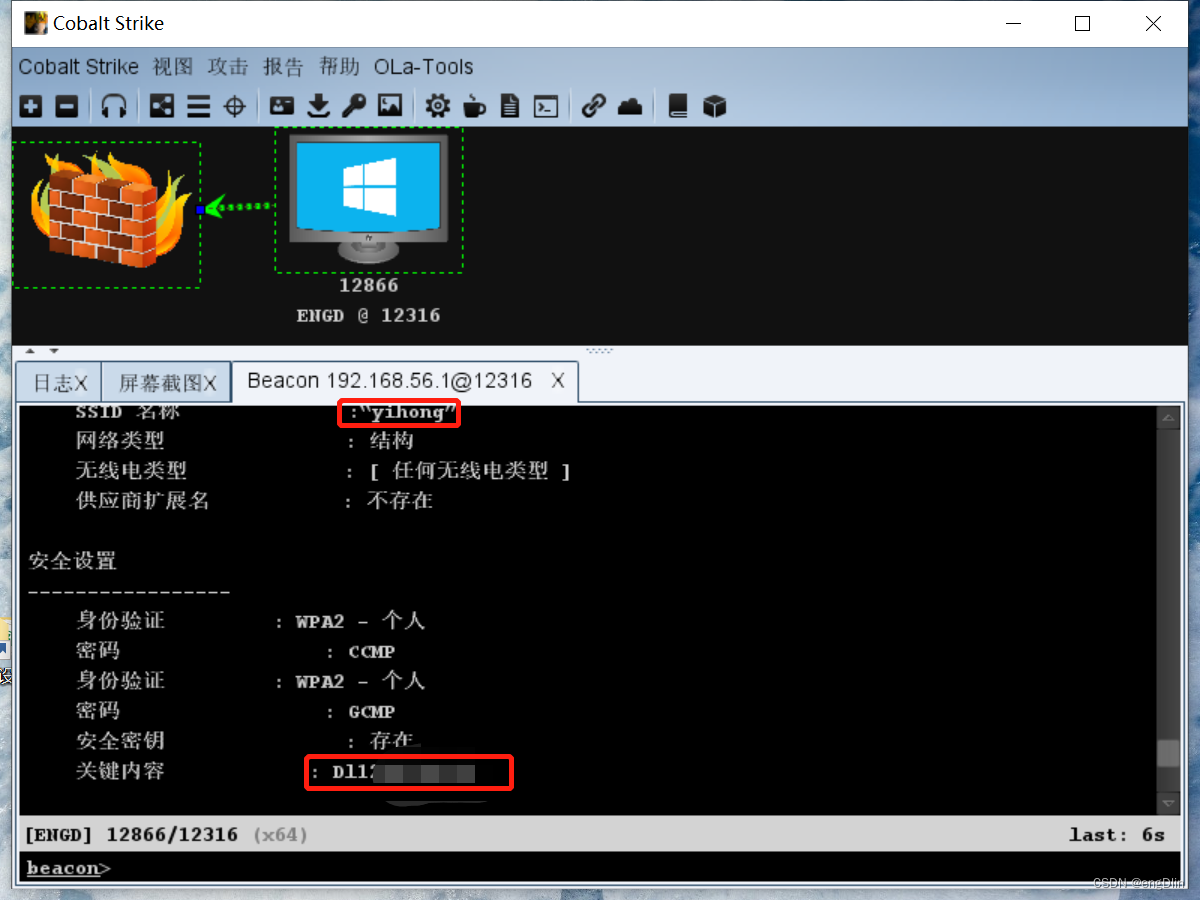Maximize the Cobalt Strike window
1200x900 pixels.
1082,23
